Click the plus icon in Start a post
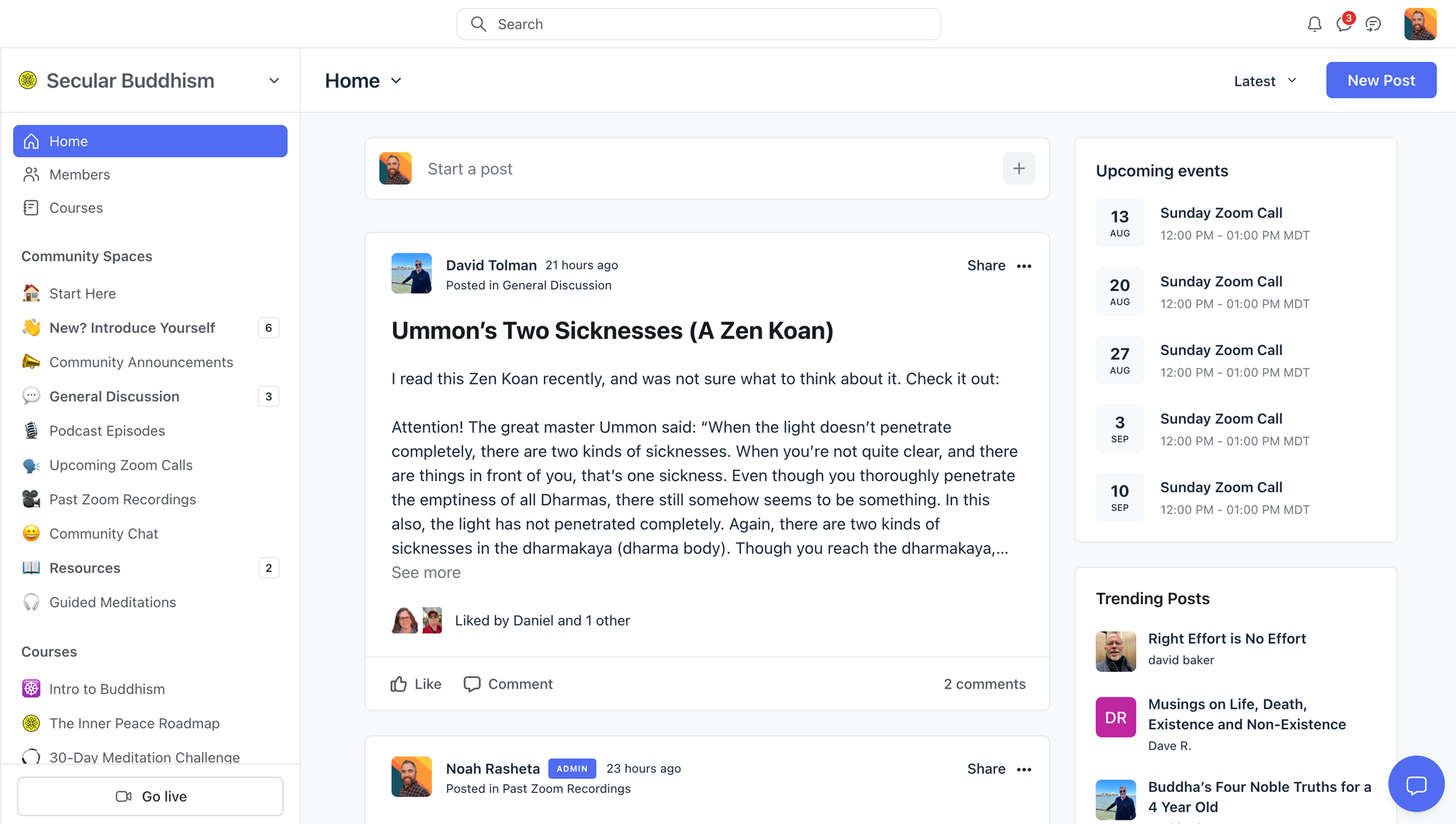This screenshot has height=824, width=1456. [1018, 169]
